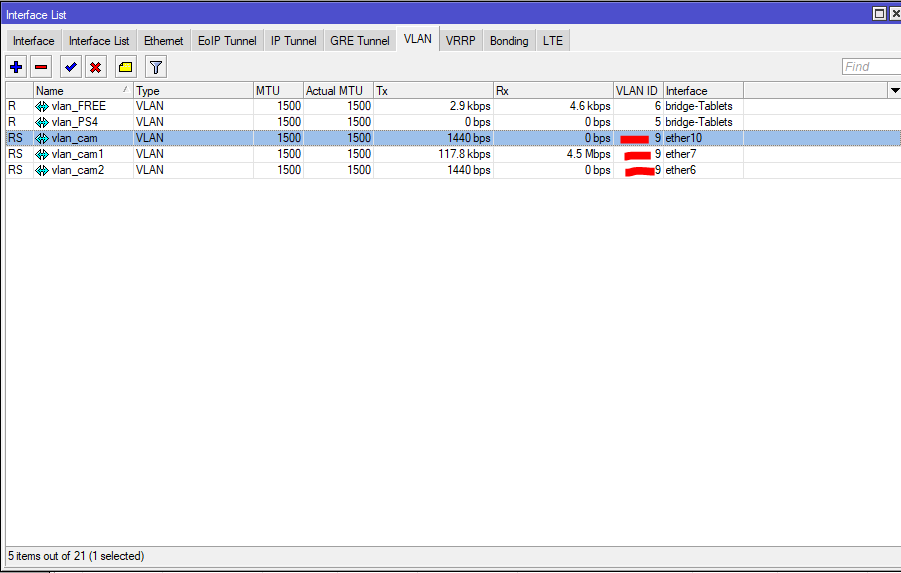The height and width of the screenshot is (573, 901).
Task: Switch to the VRRP tab
Action: (x=461, y=41)
